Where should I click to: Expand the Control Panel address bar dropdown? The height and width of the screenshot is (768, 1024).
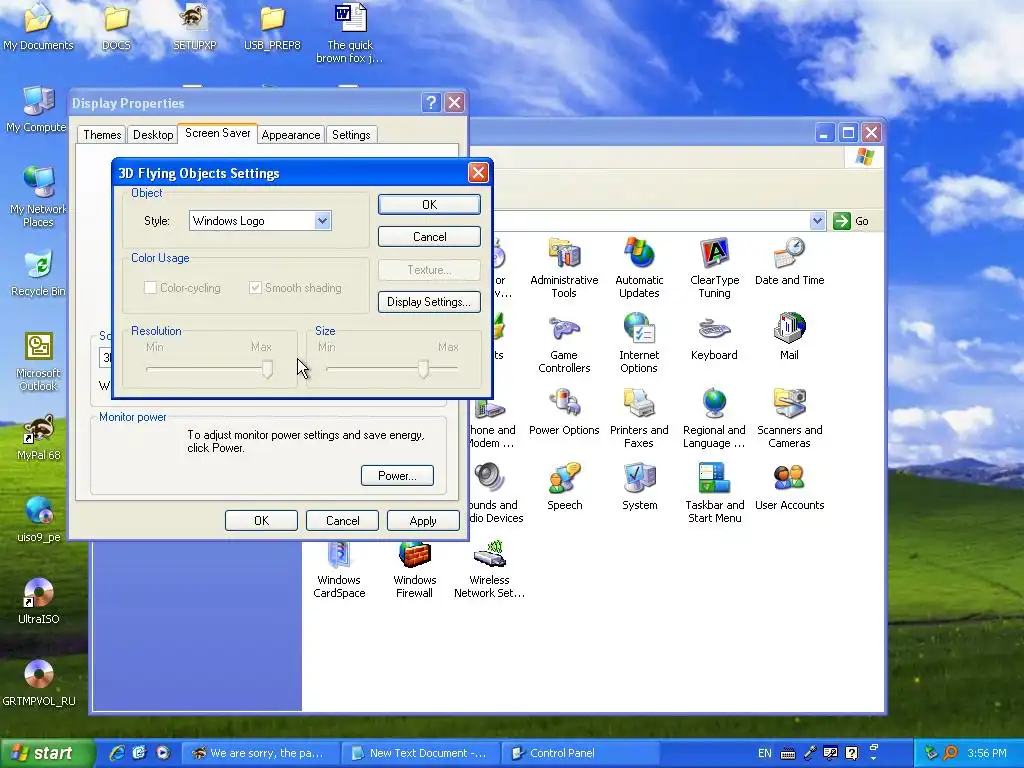(x=817, y=221)
